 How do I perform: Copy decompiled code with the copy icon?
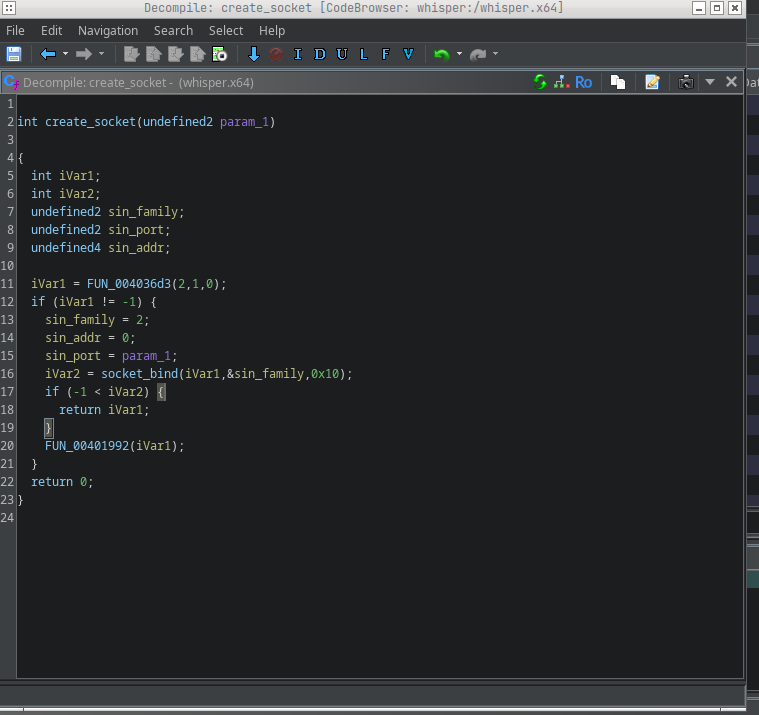tap(618, 82)
